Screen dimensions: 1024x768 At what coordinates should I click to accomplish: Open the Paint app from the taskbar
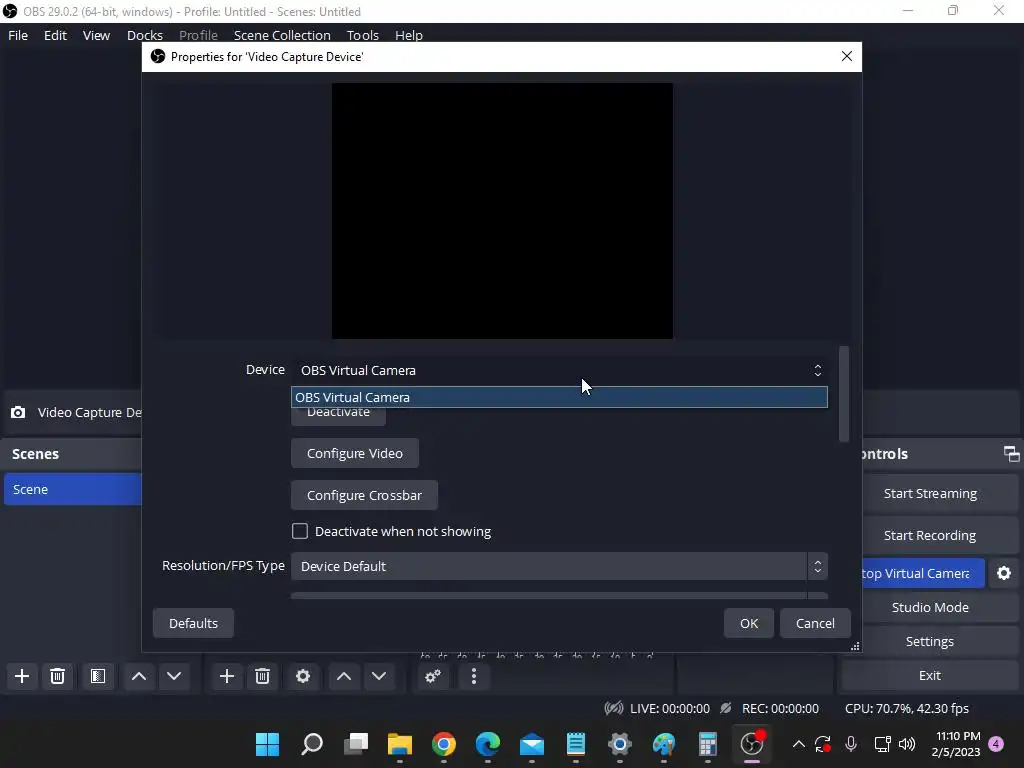pos(664,744)
